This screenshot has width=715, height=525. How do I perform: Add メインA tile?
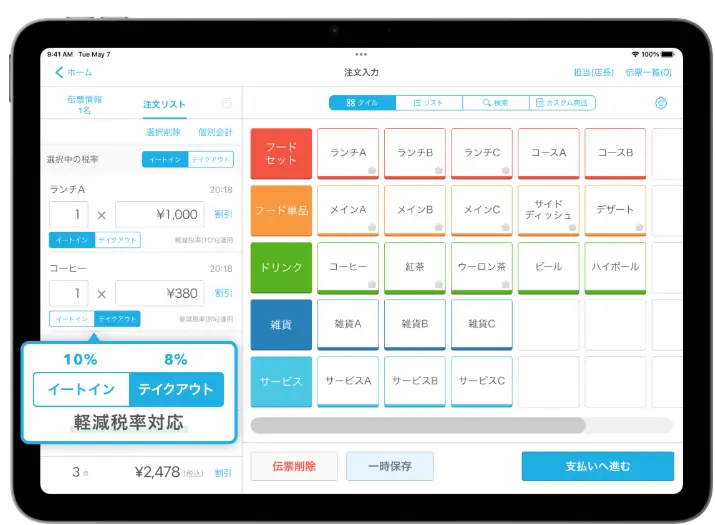tap(348, 211)
